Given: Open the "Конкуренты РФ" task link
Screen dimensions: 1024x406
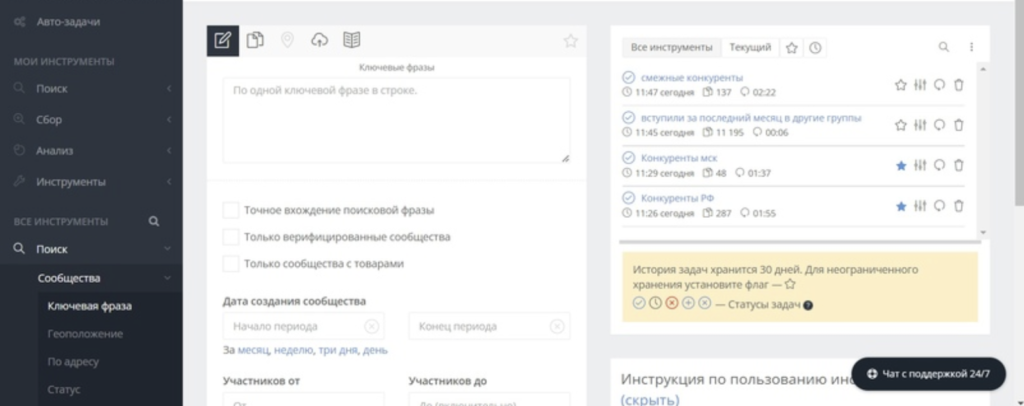Looking at the screenshot, I should coord(678,198).
